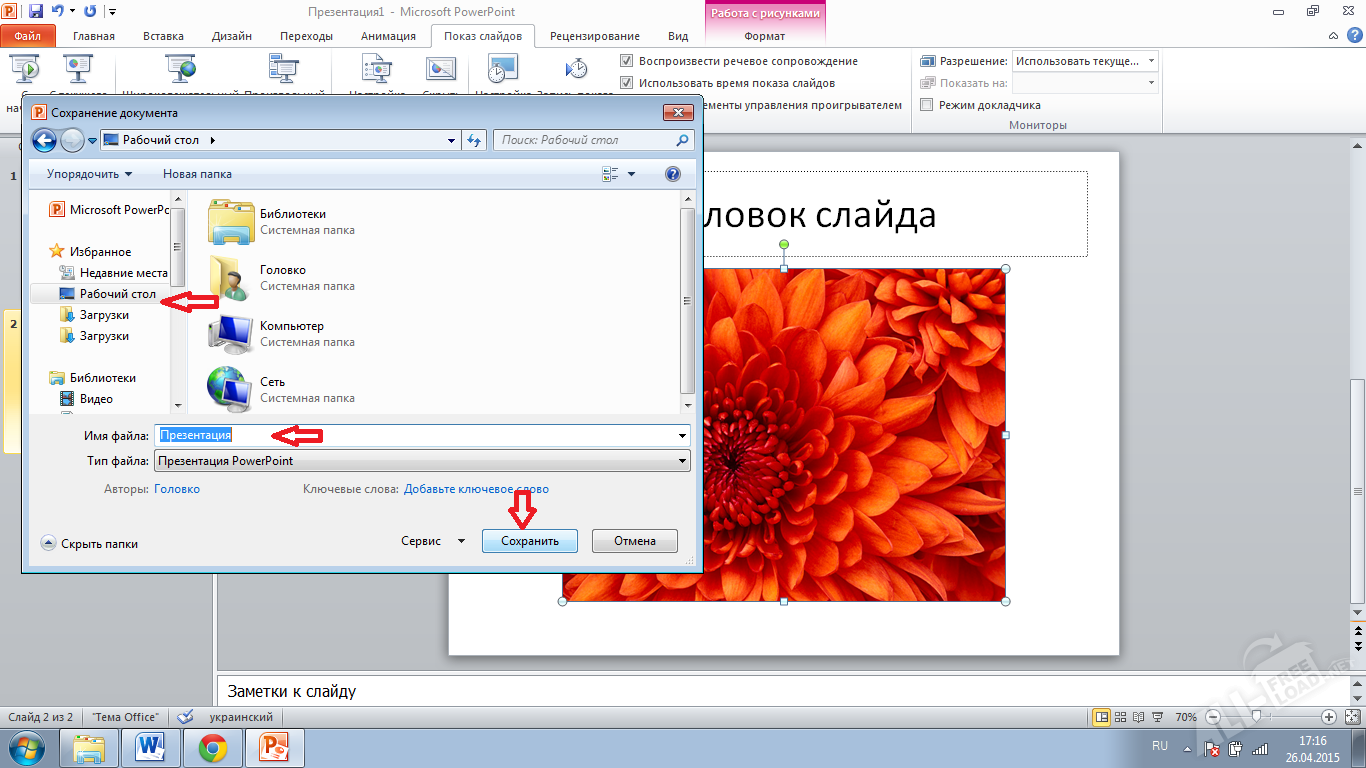Expand the Упорядочить menu
This screenshot has width=1366, height=768.
[x=83, y=173]
